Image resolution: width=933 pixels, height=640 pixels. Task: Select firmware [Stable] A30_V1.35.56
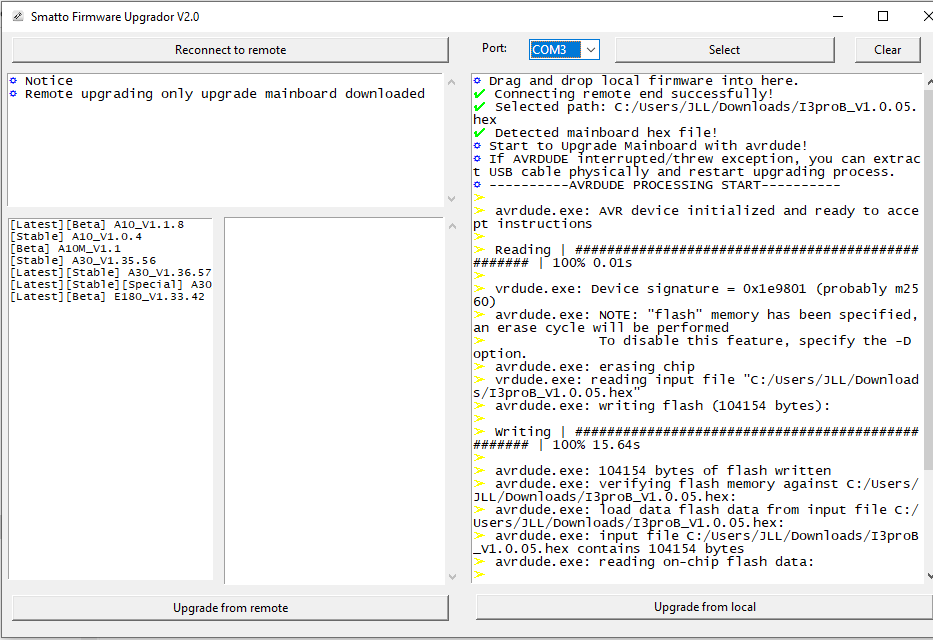click(x=83, y=260)
